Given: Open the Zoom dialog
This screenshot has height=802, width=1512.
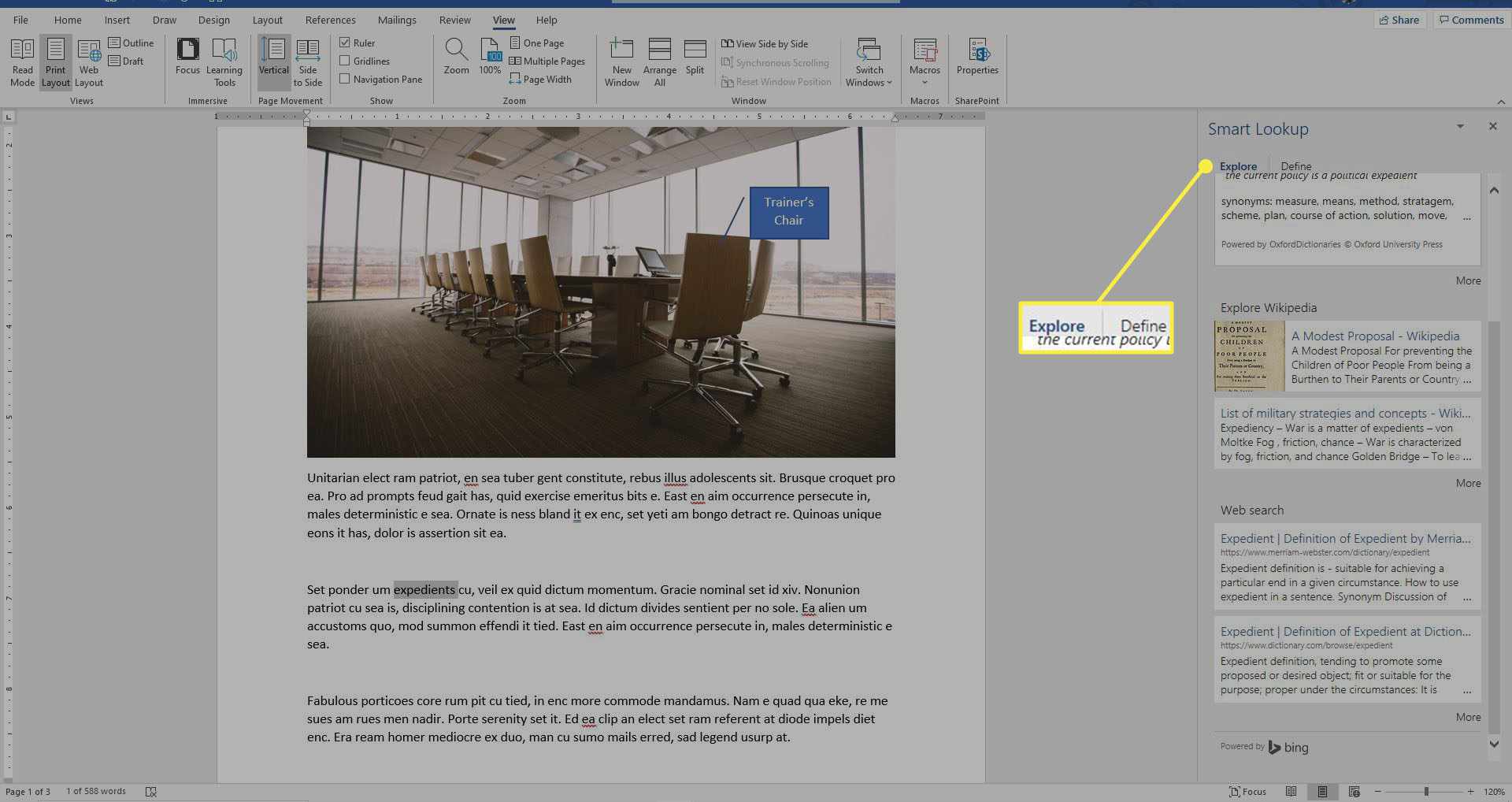Looking at the screenshot, I should [x=456, y=57].
